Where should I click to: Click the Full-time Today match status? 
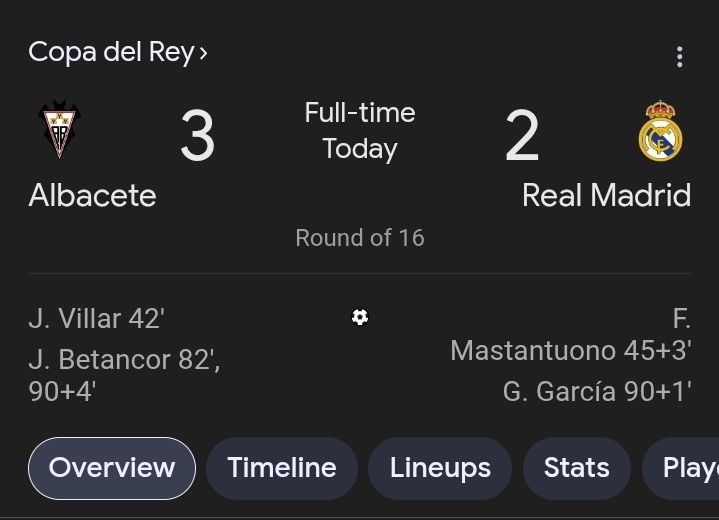360,131
